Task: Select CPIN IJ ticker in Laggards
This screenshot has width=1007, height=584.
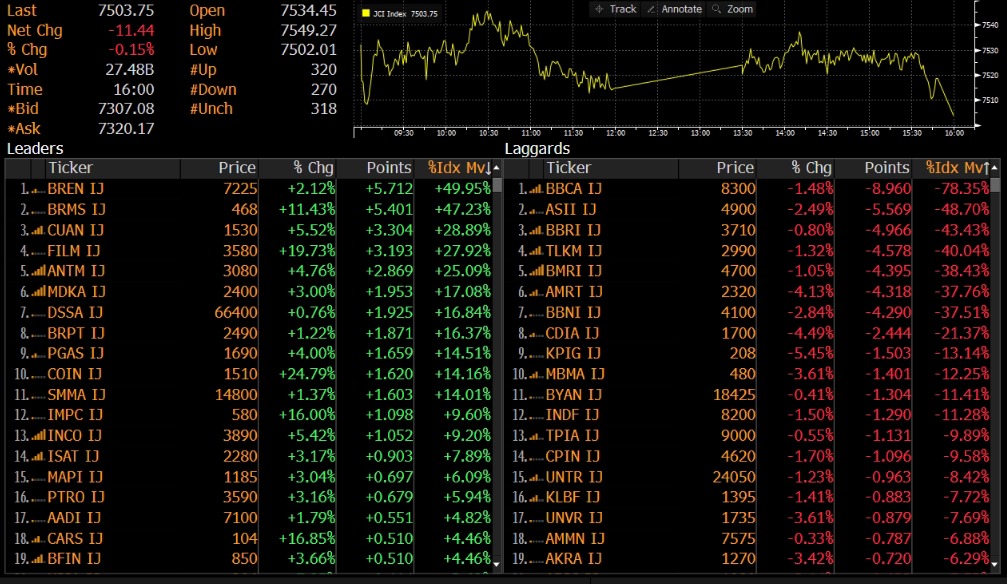Action: [573, 457]
